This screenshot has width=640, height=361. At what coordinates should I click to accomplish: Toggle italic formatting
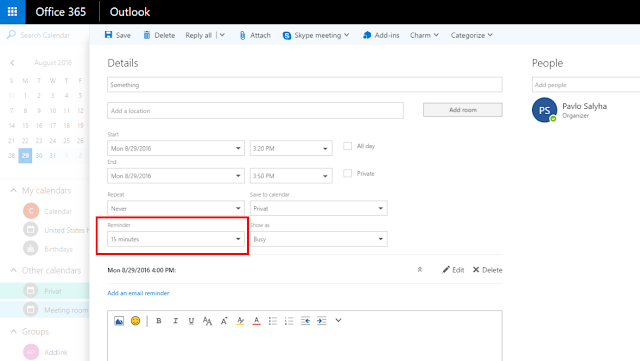(x=175, y=321)
